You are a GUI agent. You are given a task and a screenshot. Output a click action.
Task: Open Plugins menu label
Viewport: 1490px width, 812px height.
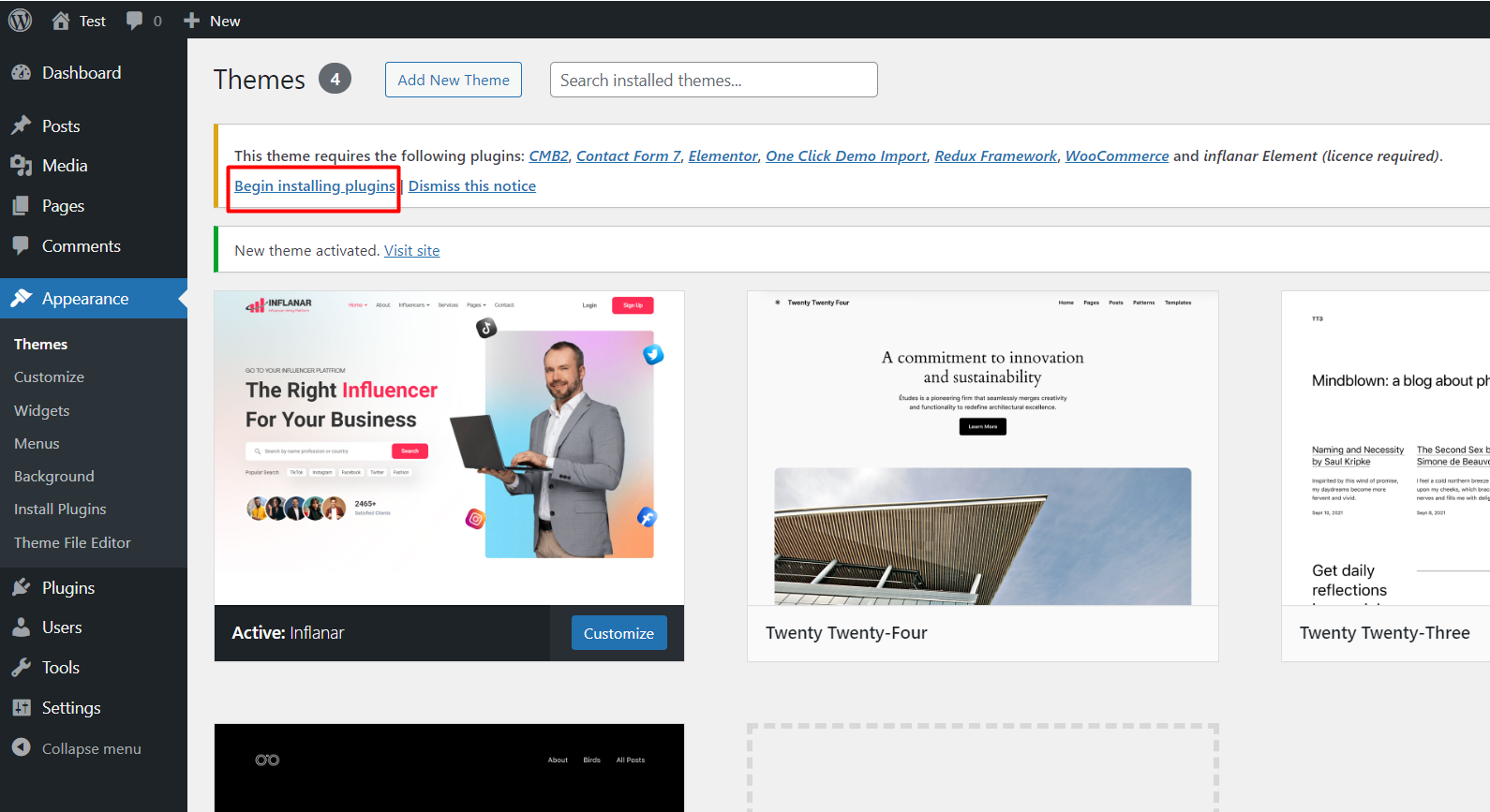pos(68,588)
